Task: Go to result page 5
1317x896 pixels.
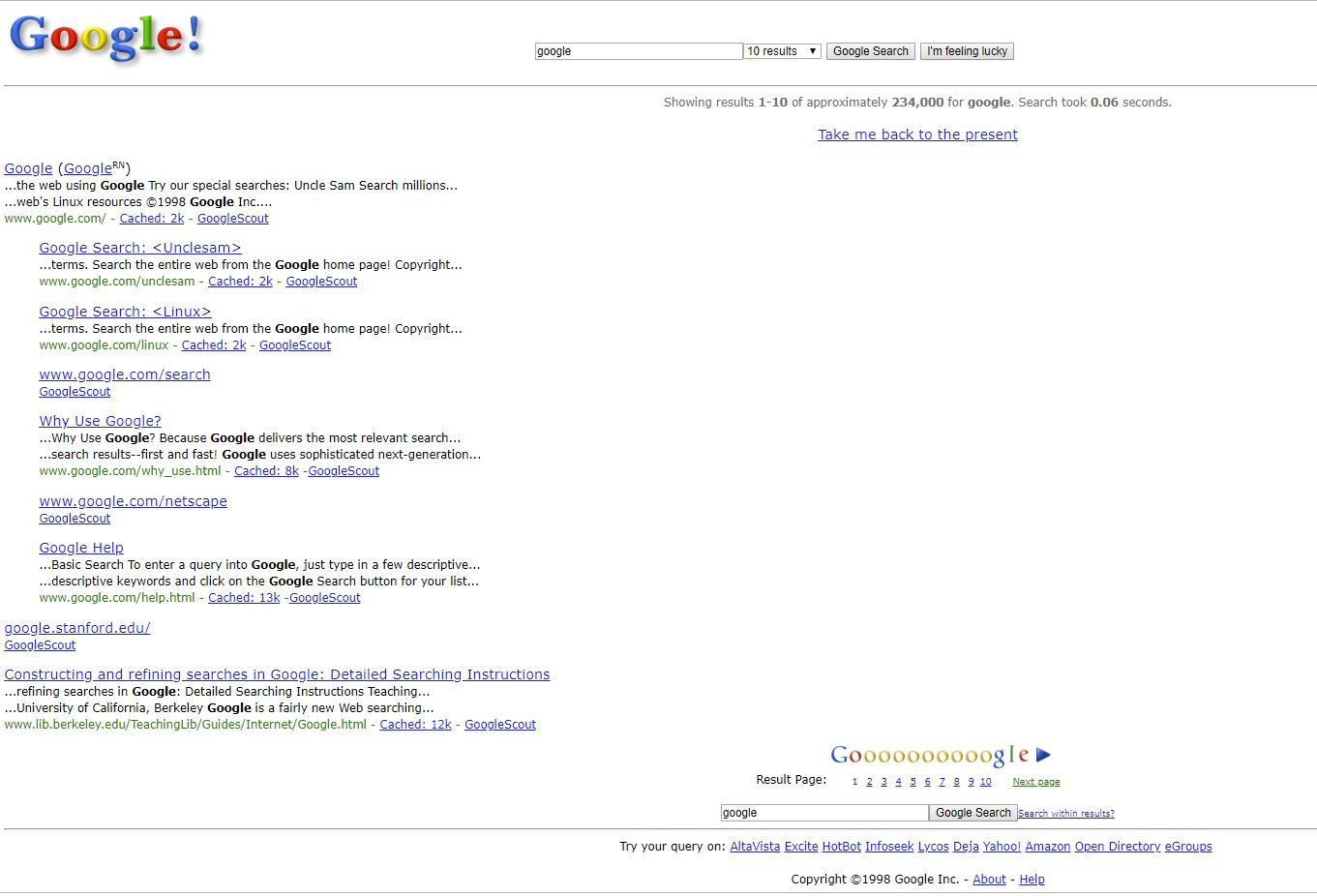Action: click(x=913, y=782)
